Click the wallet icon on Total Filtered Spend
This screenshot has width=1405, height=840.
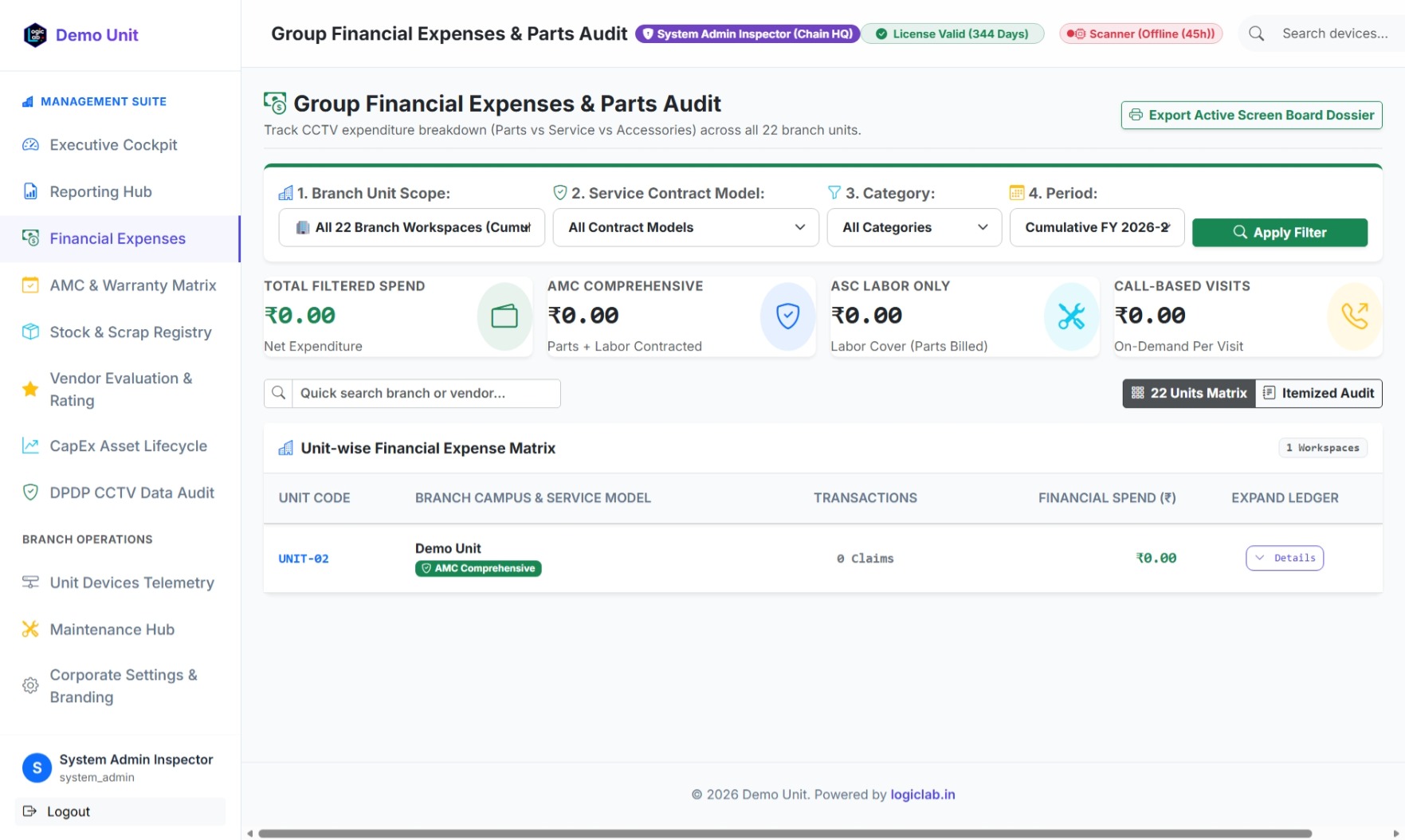pyautogui.click(x=504, y=316)
